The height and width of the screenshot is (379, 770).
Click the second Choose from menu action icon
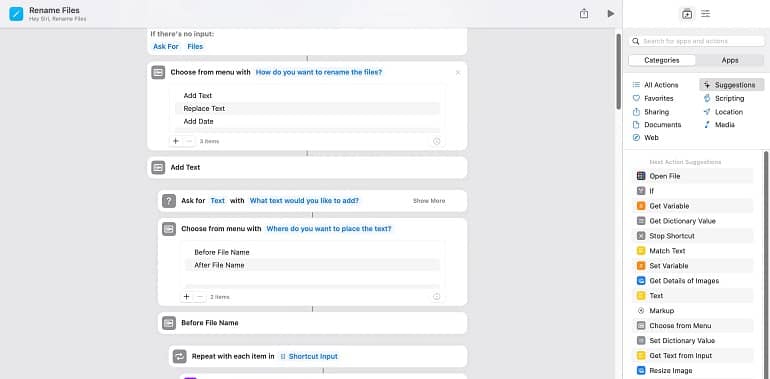click(x=169, y=229)
